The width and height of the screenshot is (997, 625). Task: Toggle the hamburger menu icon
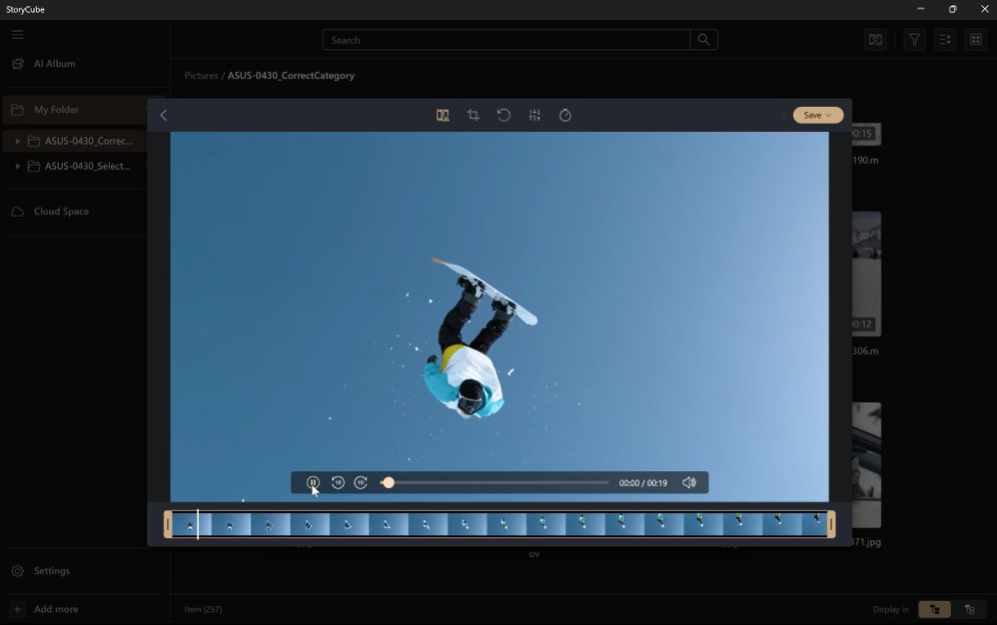click(x=17, y=34)
